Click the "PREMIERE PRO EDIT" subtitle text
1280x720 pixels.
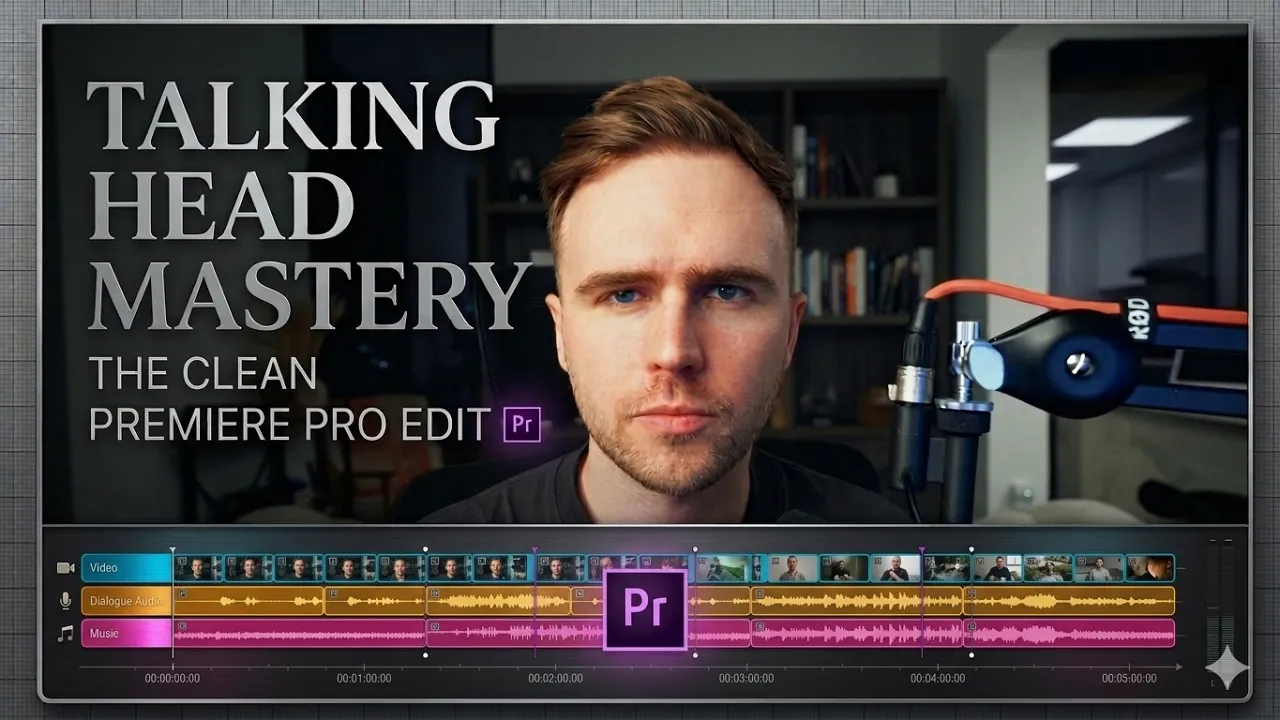(x=290, y=424)
